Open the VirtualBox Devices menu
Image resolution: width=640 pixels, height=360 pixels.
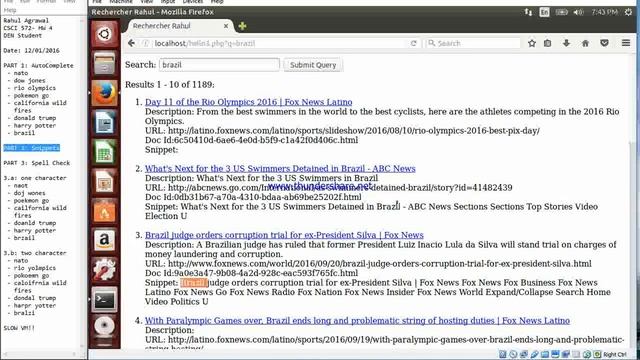pyautogui.click(x=193, y=2)
